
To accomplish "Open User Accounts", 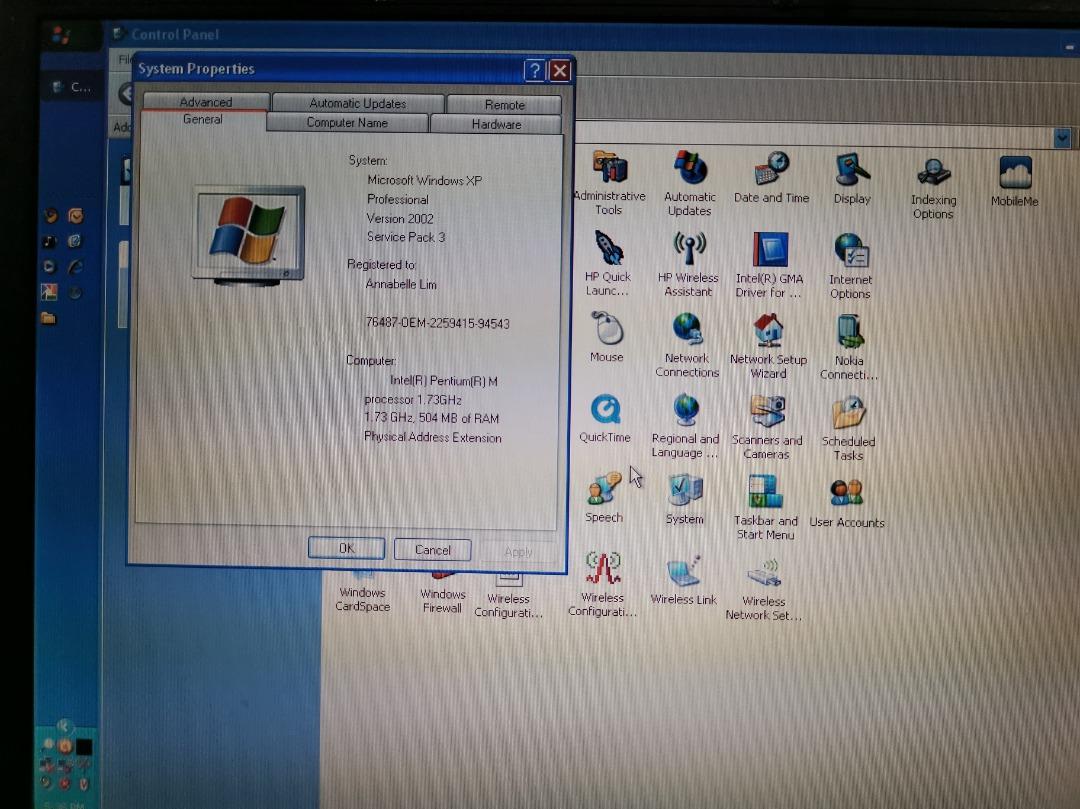I will [x=847, y=493].
